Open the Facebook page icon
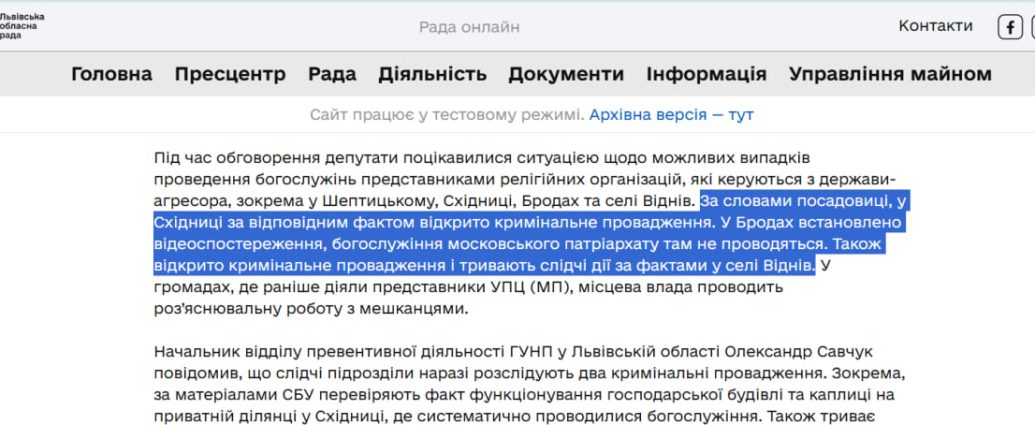Viewport: 1035px width, 425px height. coord(1010,27)
